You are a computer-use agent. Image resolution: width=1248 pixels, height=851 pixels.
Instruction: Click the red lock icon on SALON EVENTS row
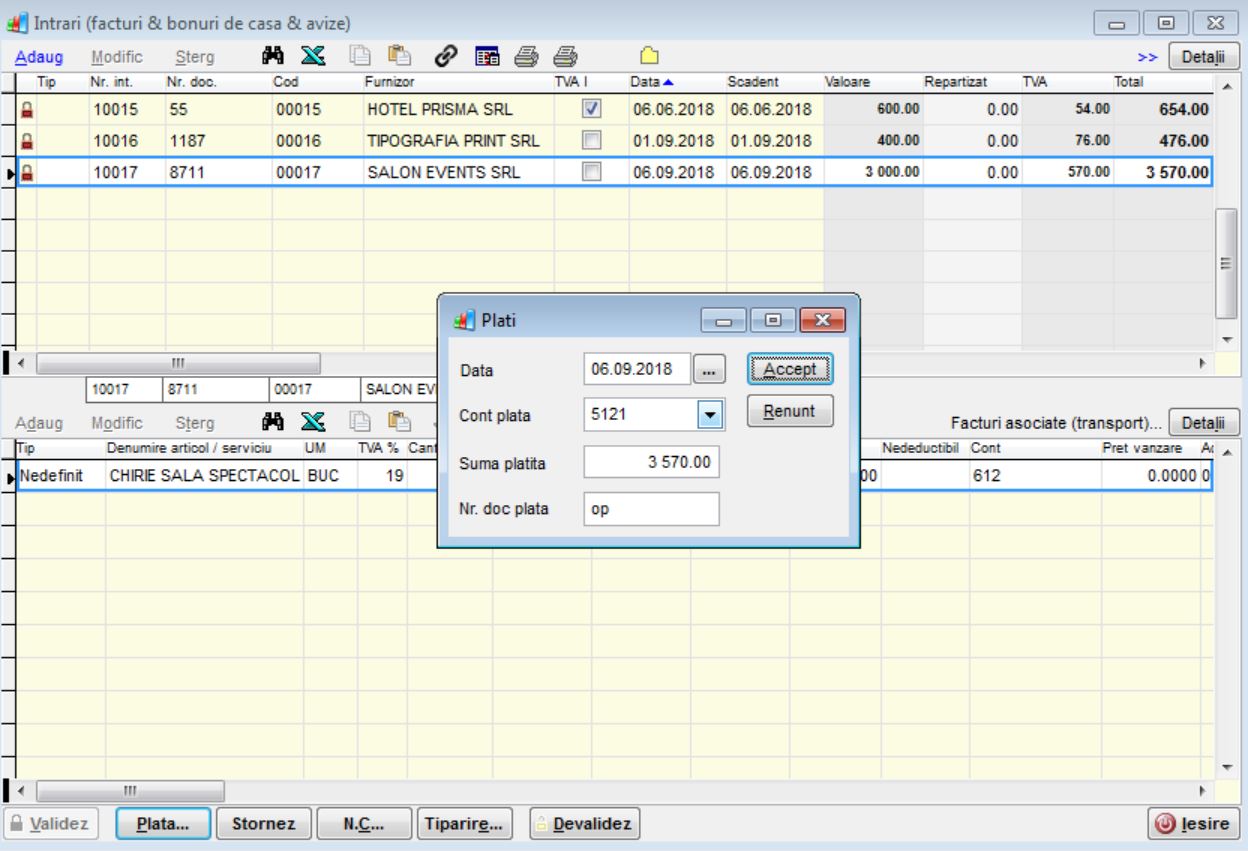click(27, 172)
